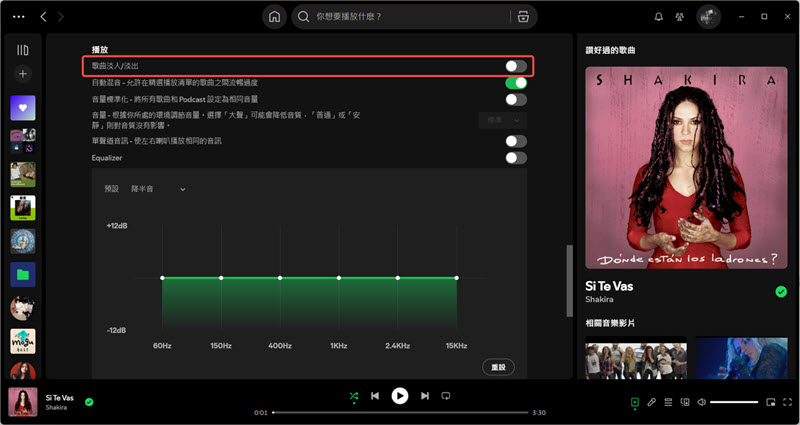Open the mini player
The width and height of the screenshot is (800, 425).
click(770, 403)
